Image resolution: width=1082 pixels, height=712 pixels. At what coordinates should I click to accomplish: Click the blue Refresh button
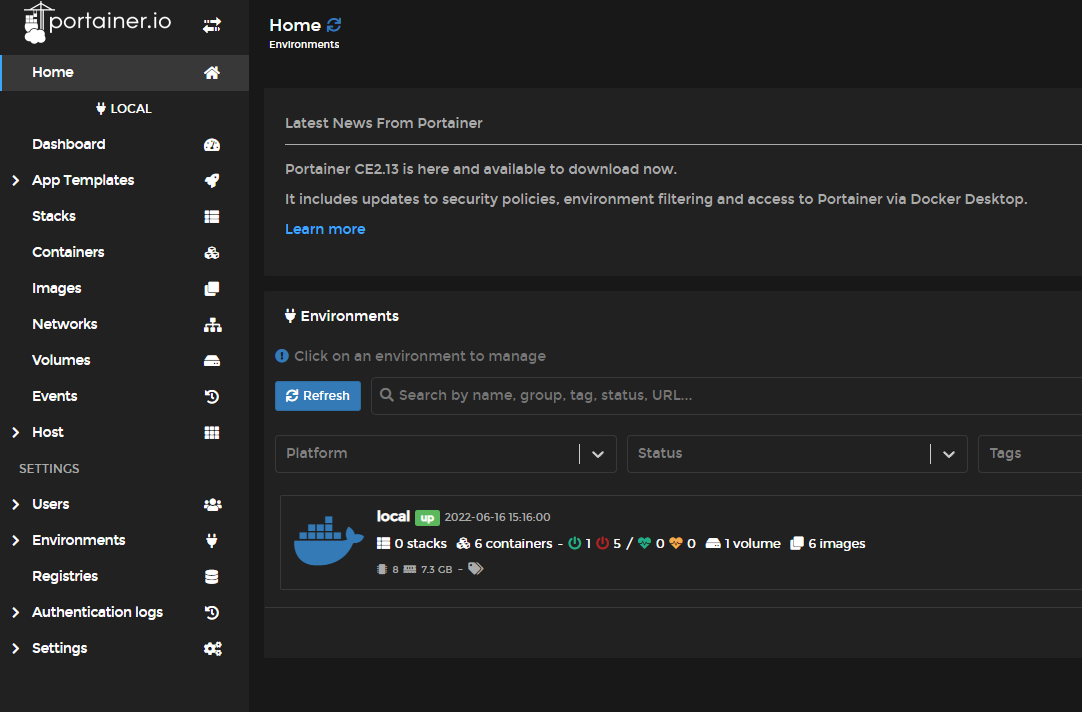coord(317,396)
